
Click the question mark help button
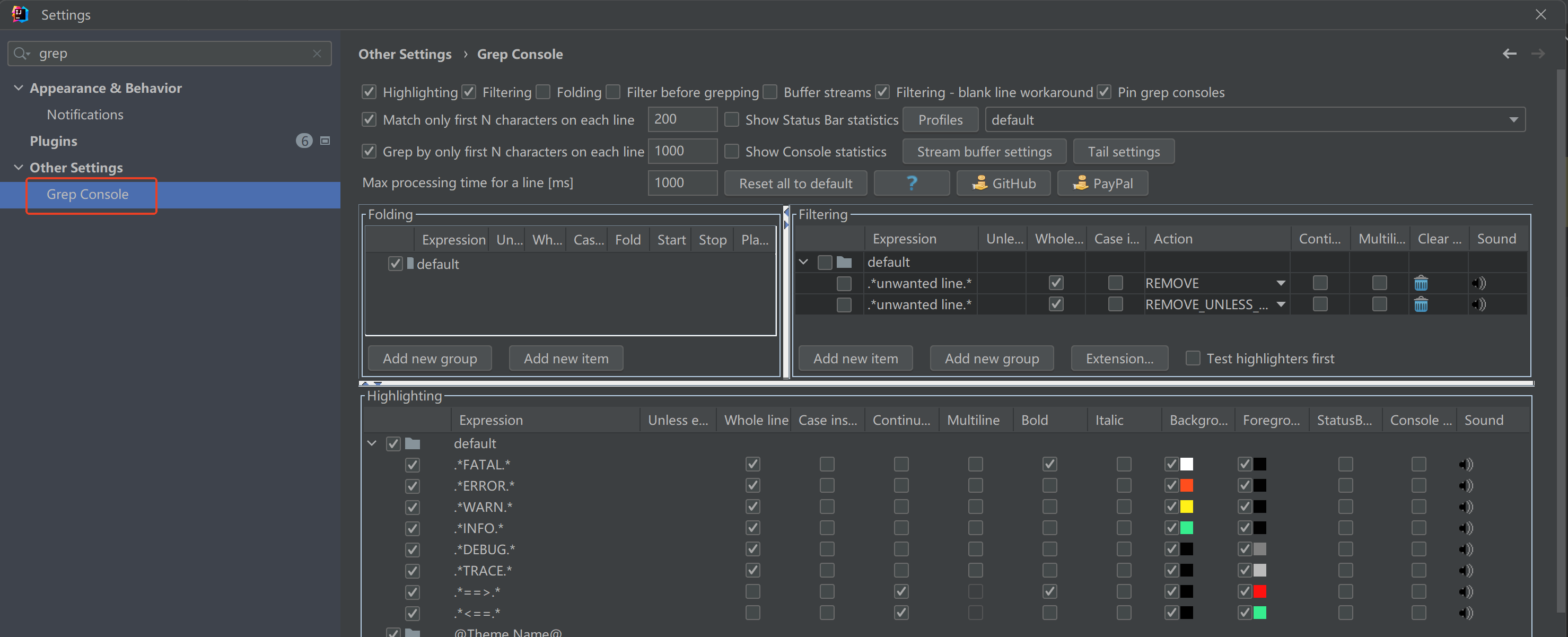tap(911, 184)
